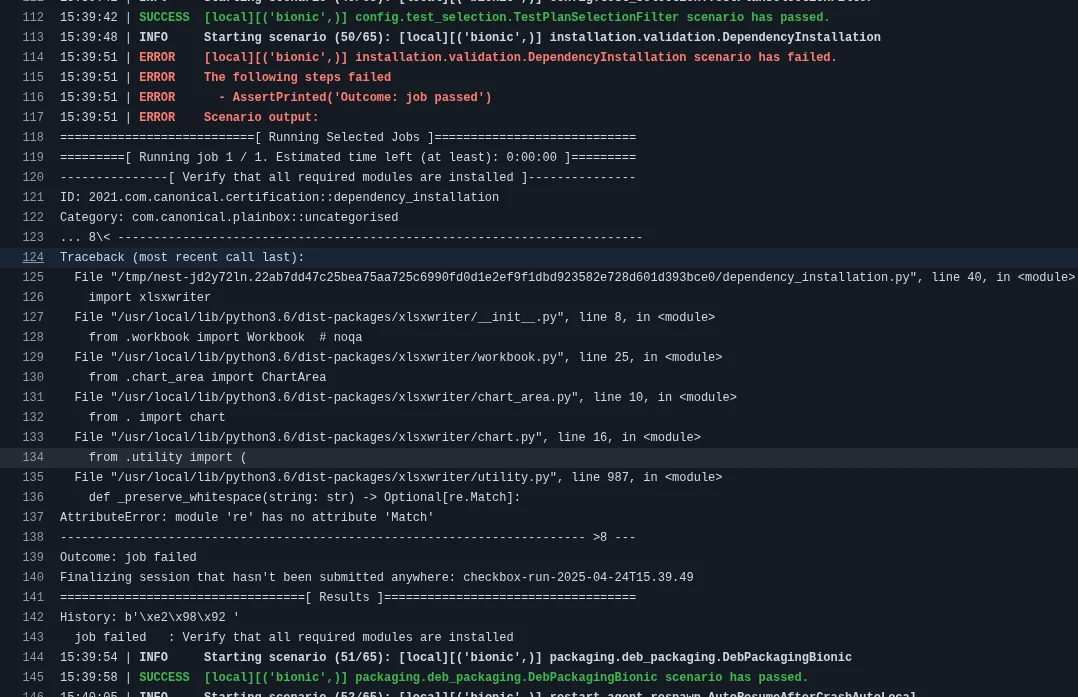1078x697 pixels.
Task: Select line number 121 beside the ID line
Action: tap(33, 198)
